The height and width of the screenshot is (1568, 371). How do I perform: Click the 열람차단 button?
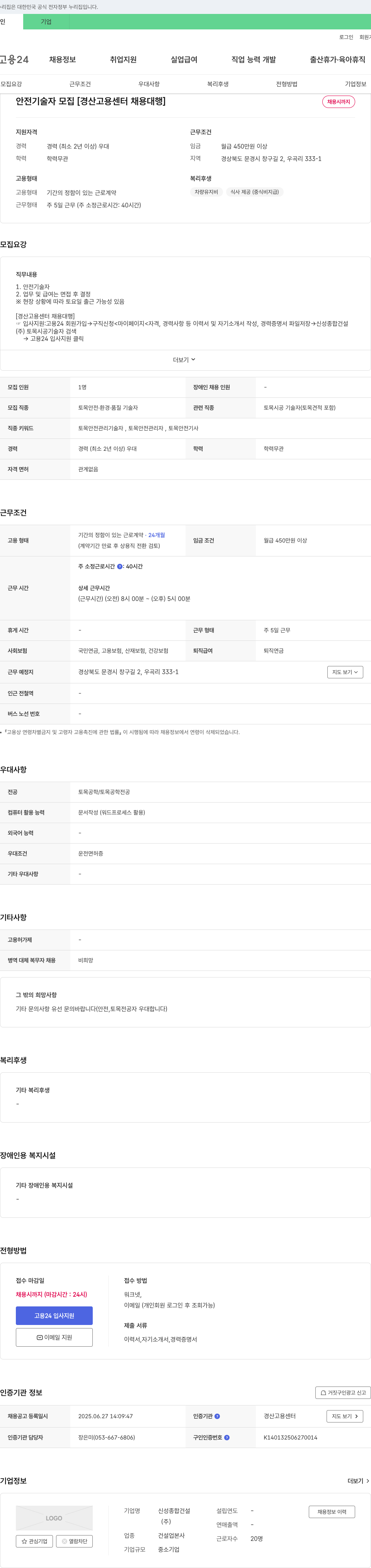(74, 1541)
